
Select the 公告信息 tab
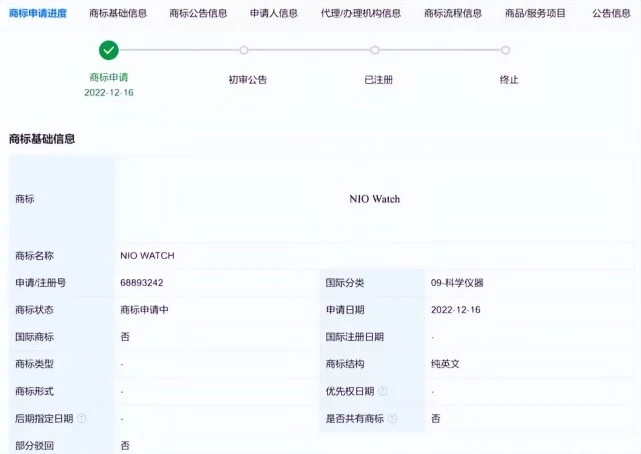click(611, 13)
